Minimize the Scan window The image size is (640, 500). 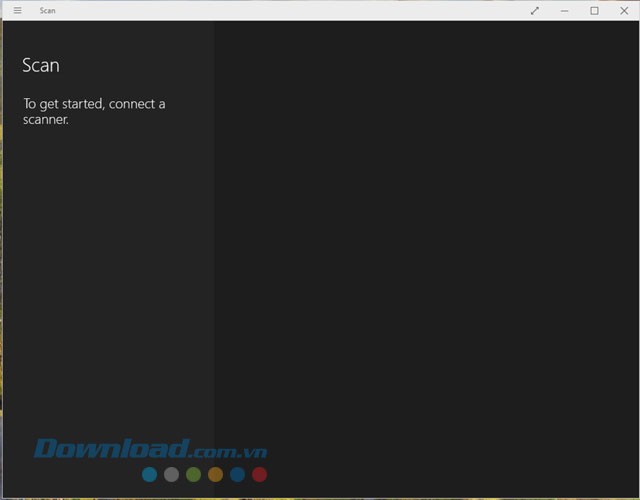pyautogui.click(x=564, y=11)
